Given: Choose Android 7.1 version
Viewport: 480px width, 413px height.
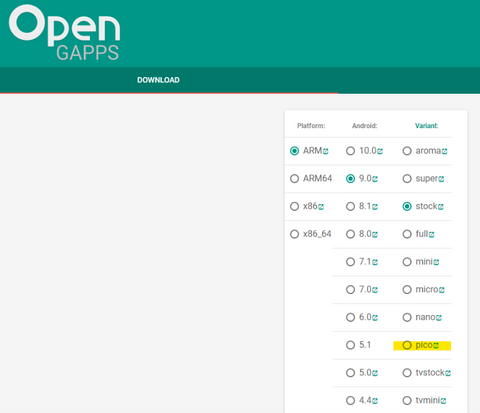Looking at the screenshot, I should click(x=350, y=262).
